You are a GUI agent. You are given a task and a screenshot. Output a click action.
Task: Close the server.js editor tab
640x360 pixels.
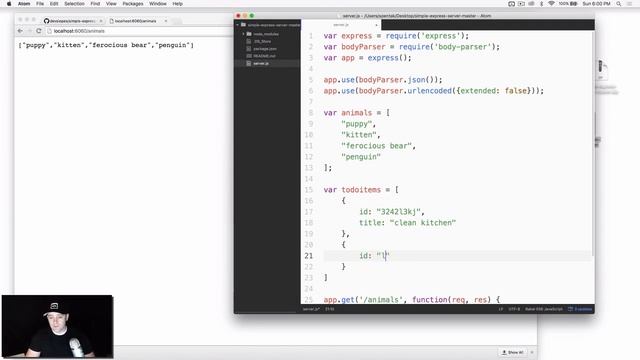pos(376,25)
